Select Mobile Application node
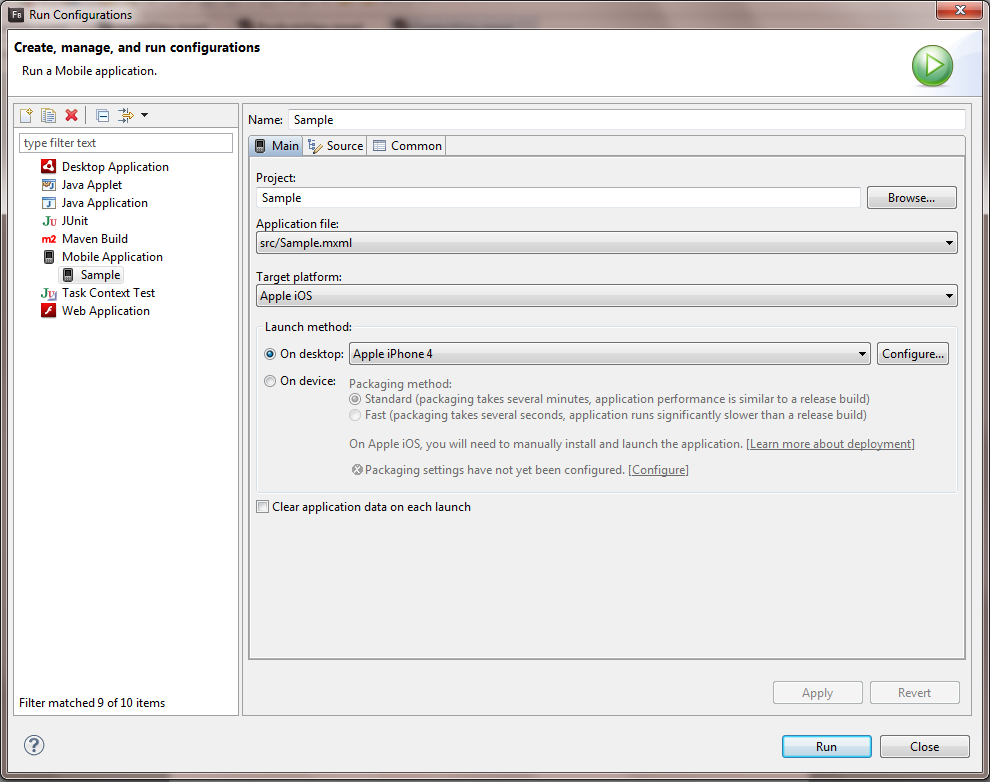990x782 pixels. coord(112,257)
